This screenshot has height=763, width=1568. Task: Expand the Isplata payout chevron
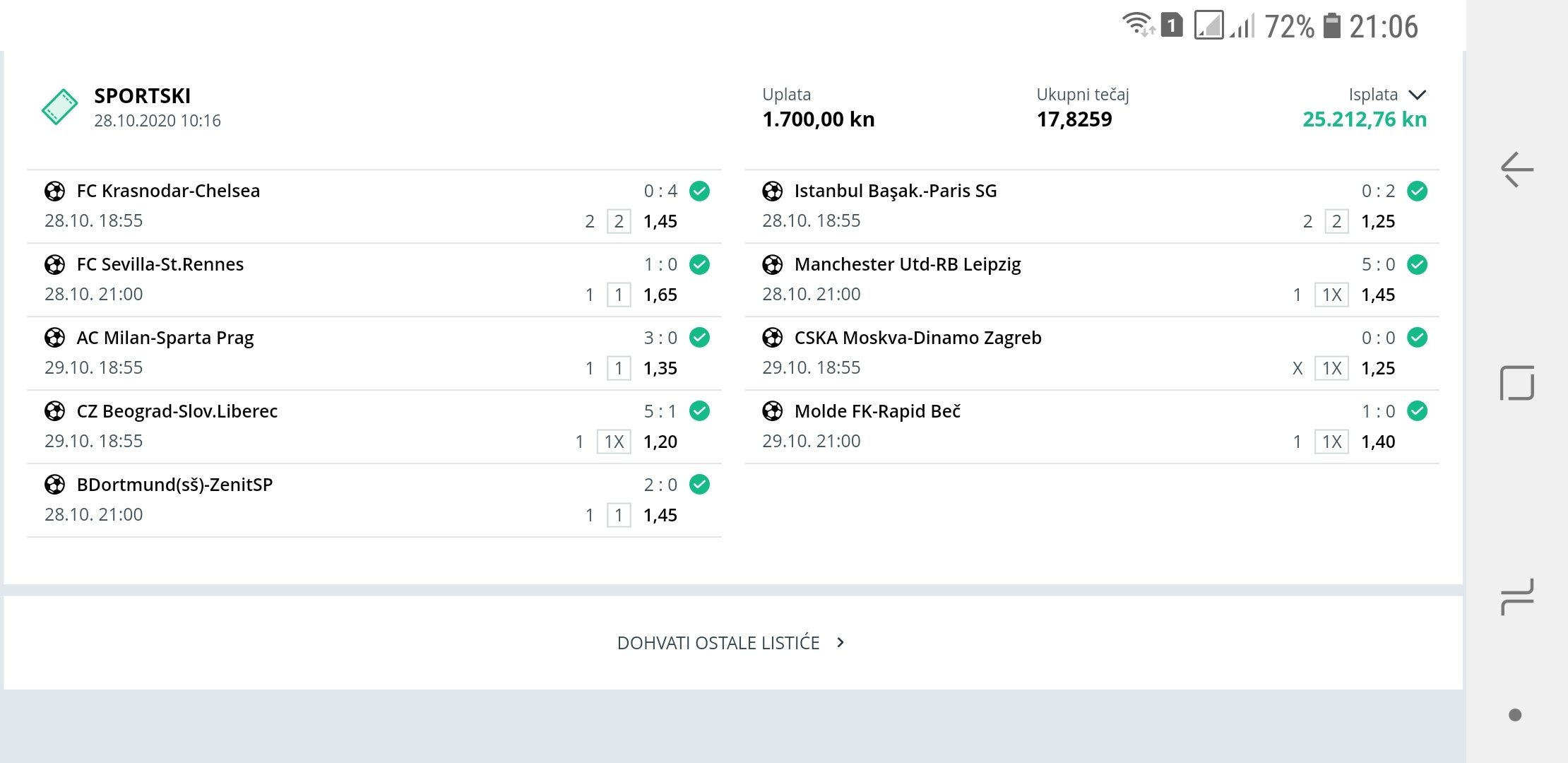pos(1417,95)
